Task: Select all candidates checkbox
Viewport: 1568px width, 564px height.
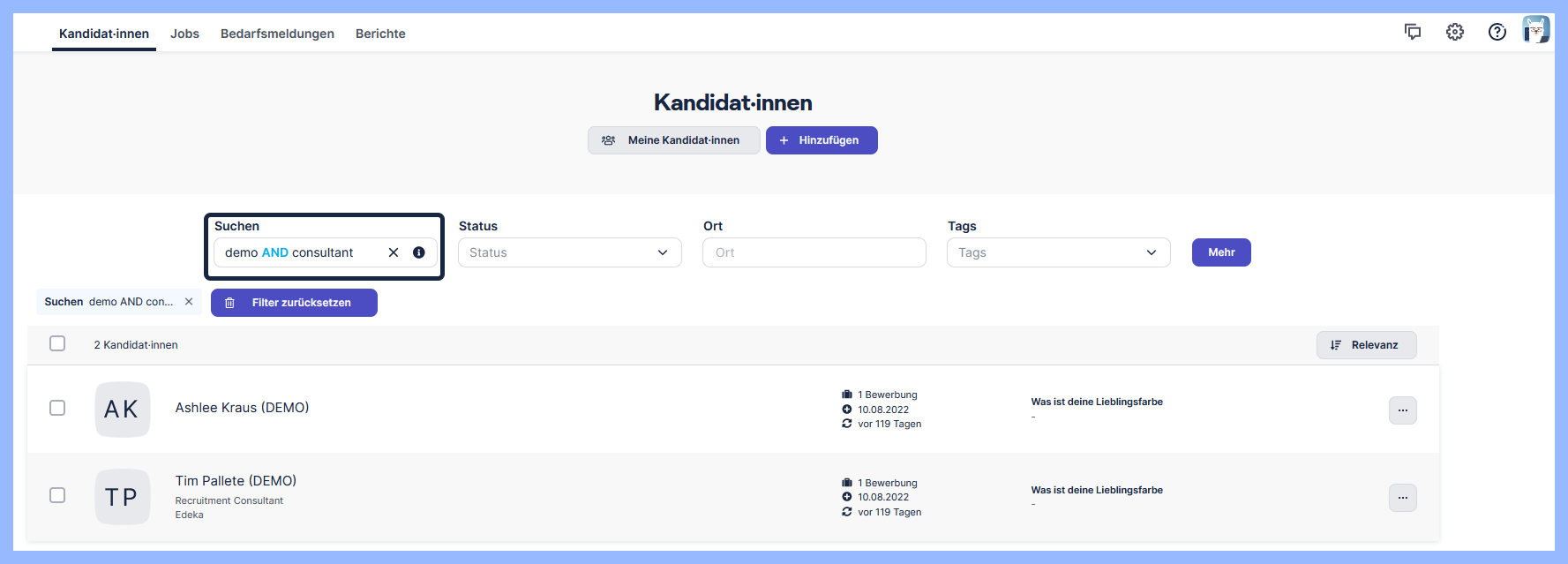Action: pos(57,344)
